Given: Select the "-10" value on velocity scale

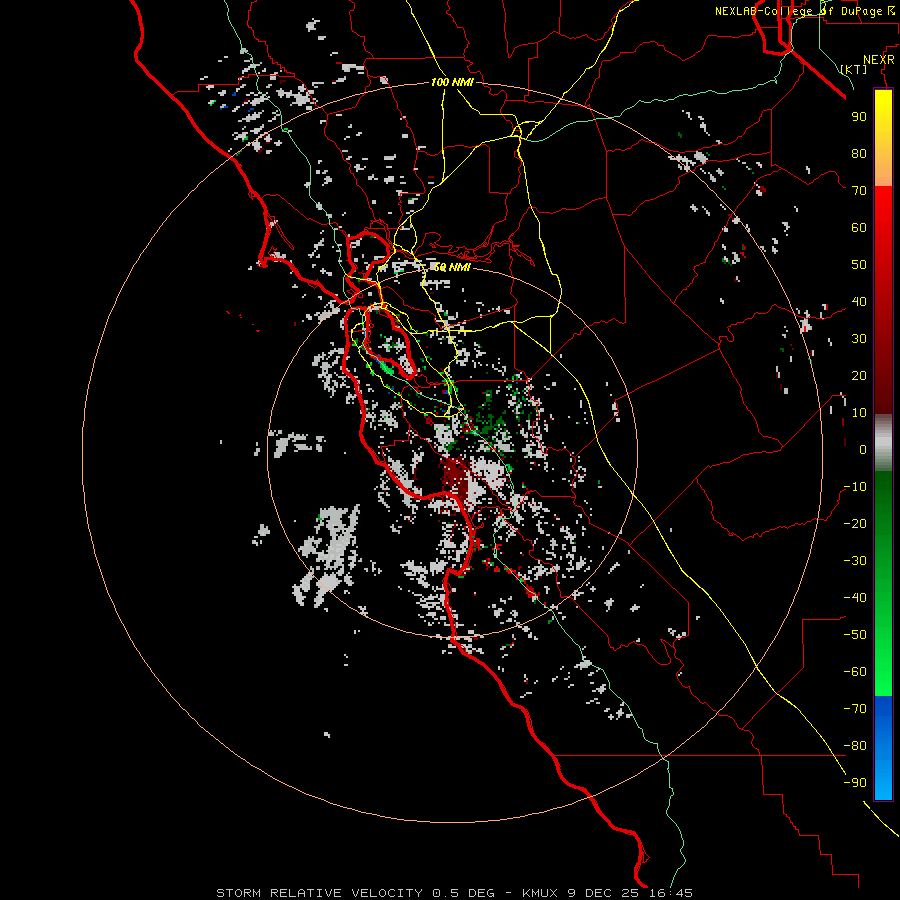Looking at the screenshot, I should (855, 487).
